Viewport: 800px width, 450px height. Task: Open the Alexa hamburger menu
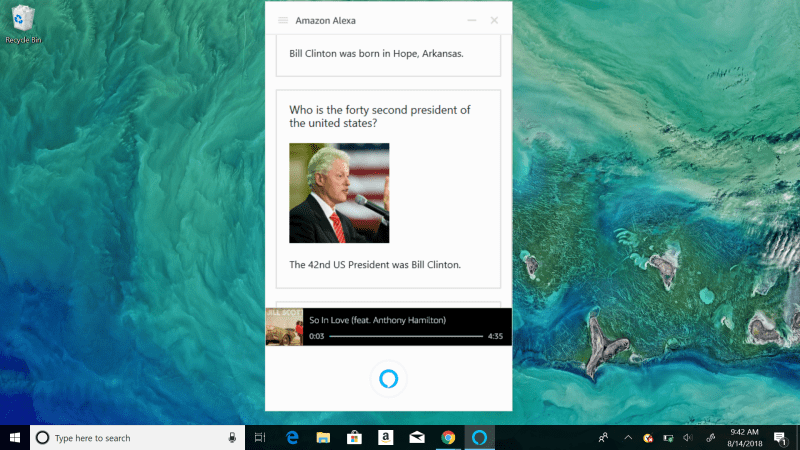[x=283, y=20]
